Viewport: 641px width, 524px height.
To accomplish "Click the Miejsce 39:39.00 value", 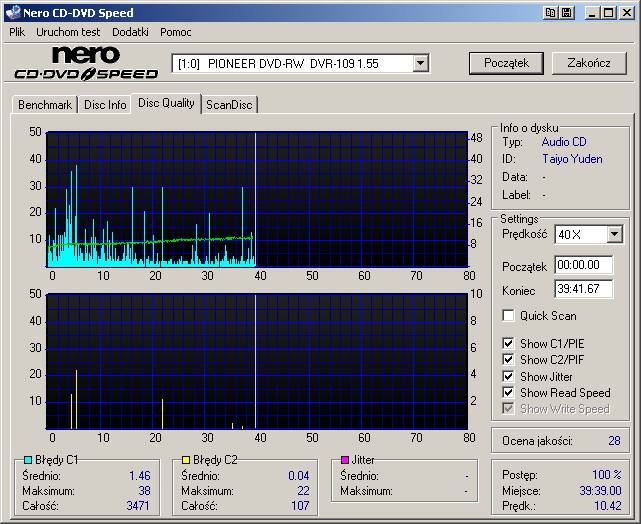I will coord(601,490).
